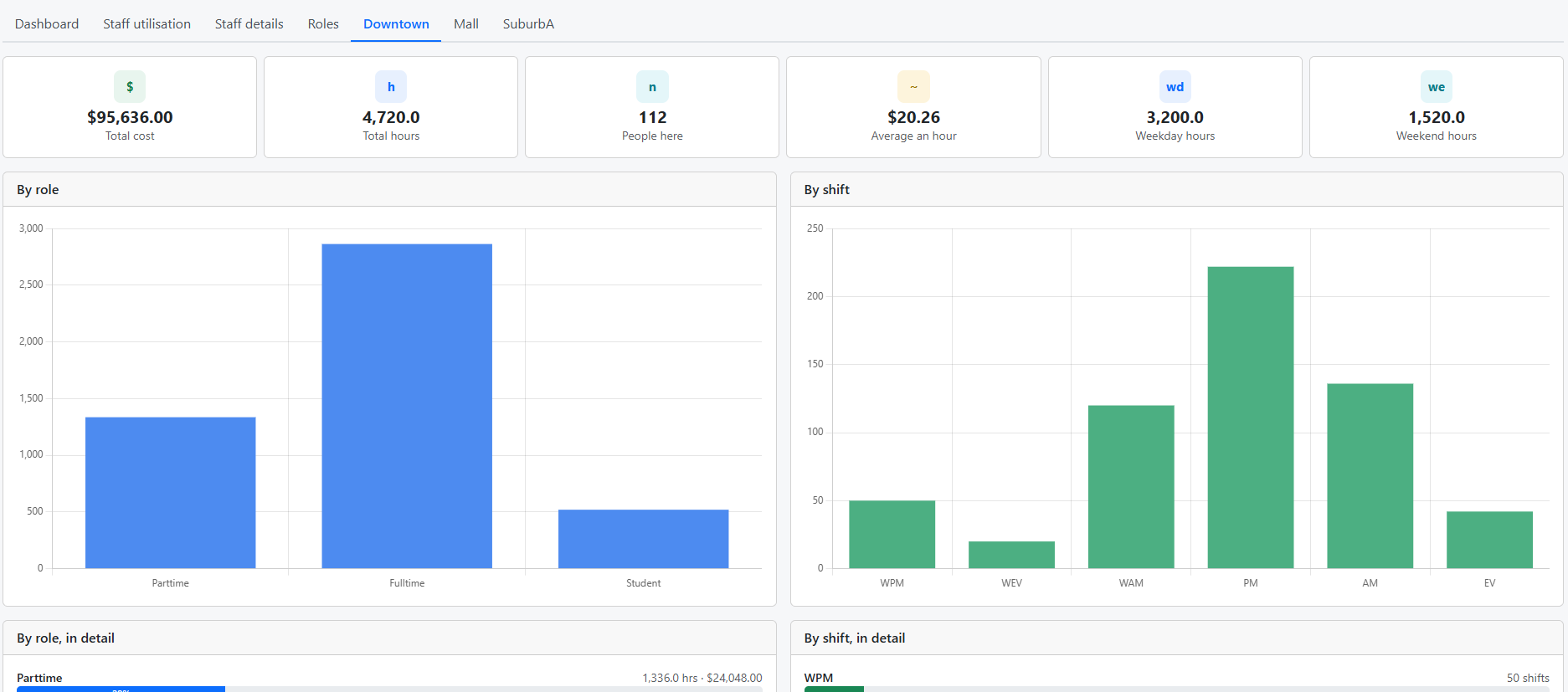Click the WAM bar in the By shift chart
Viewport: 1568px width, 692px height.
coord(1131,487)
